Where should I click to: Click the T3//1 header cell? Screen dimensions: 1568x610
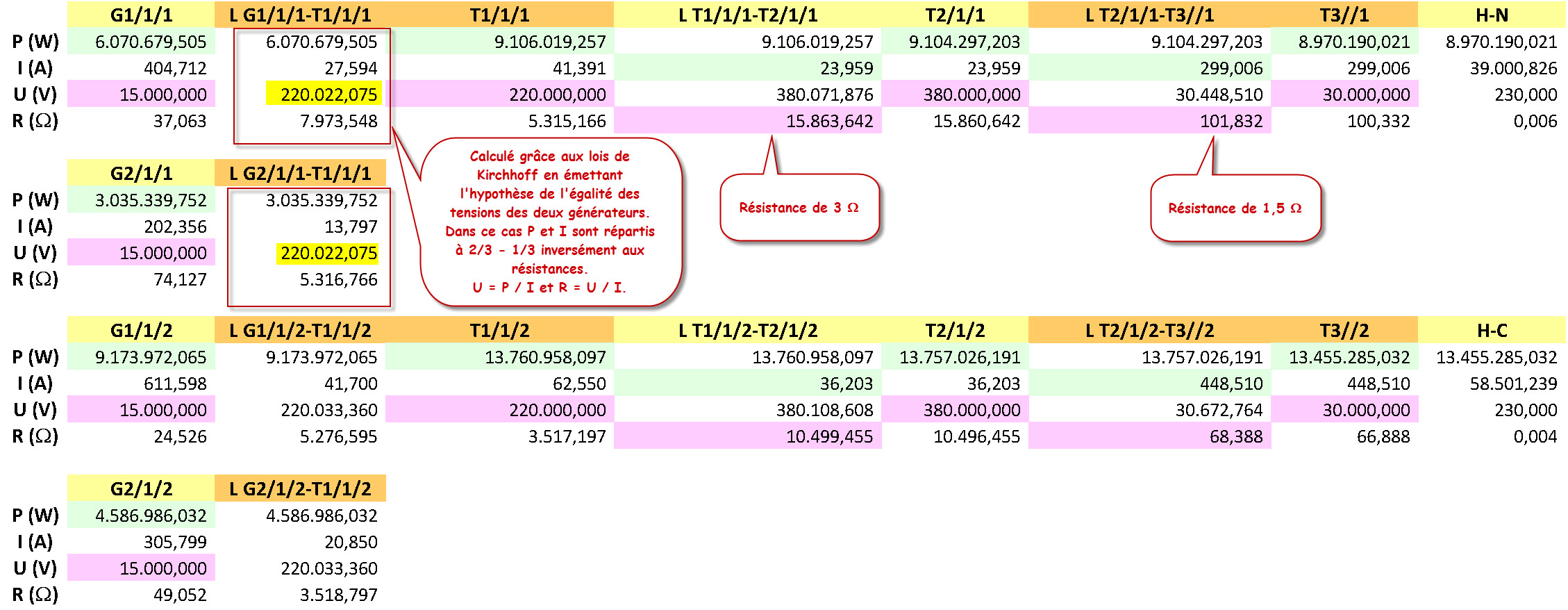pyautogui.click(x=1344, y=15)
